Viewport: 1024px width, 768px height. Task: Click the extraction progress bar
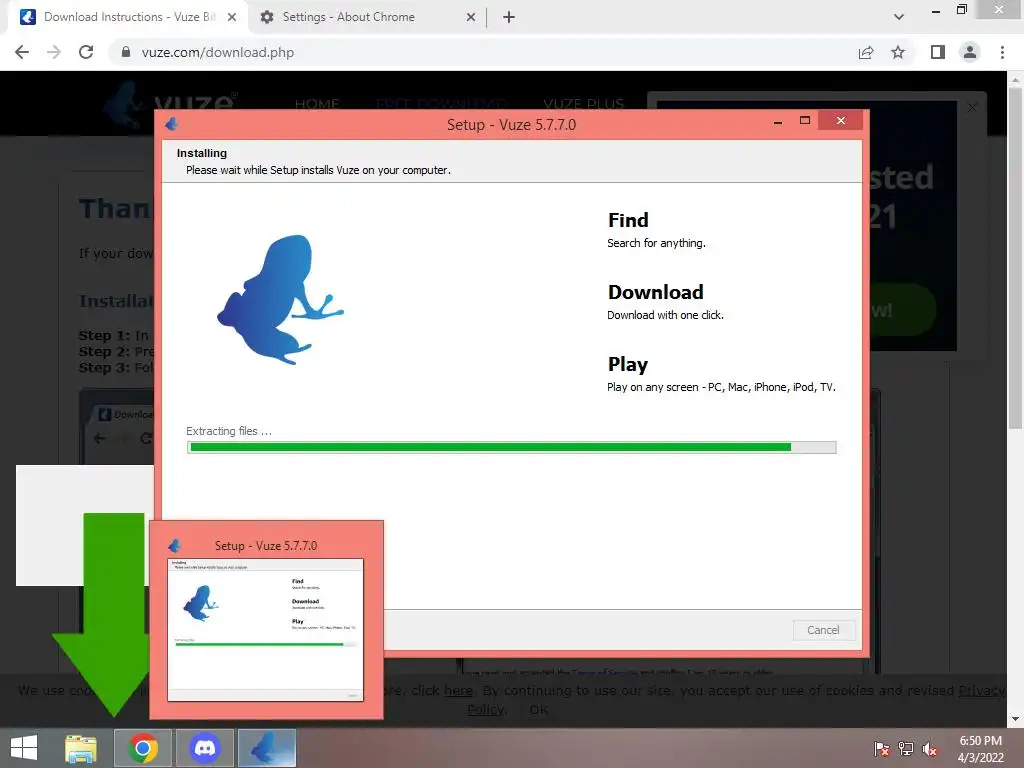(x=511, y=447)
